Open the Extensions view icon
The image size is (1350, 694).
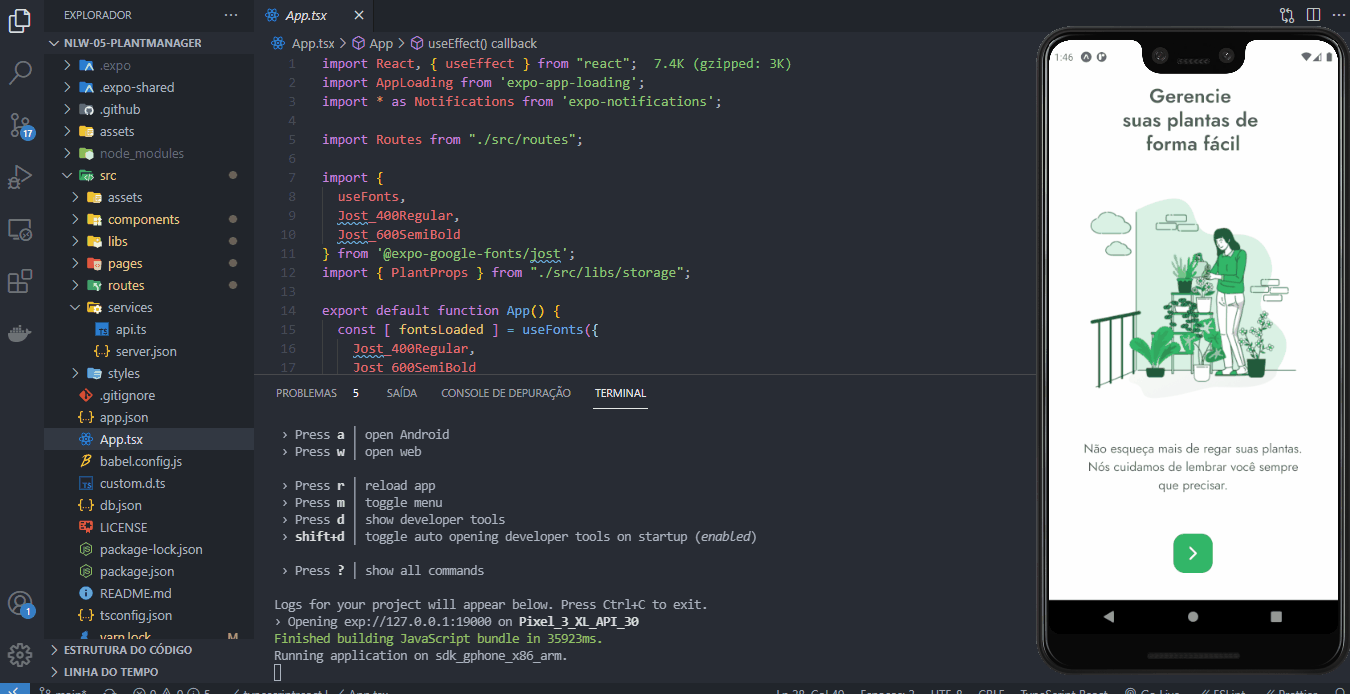tap(20, 282)
